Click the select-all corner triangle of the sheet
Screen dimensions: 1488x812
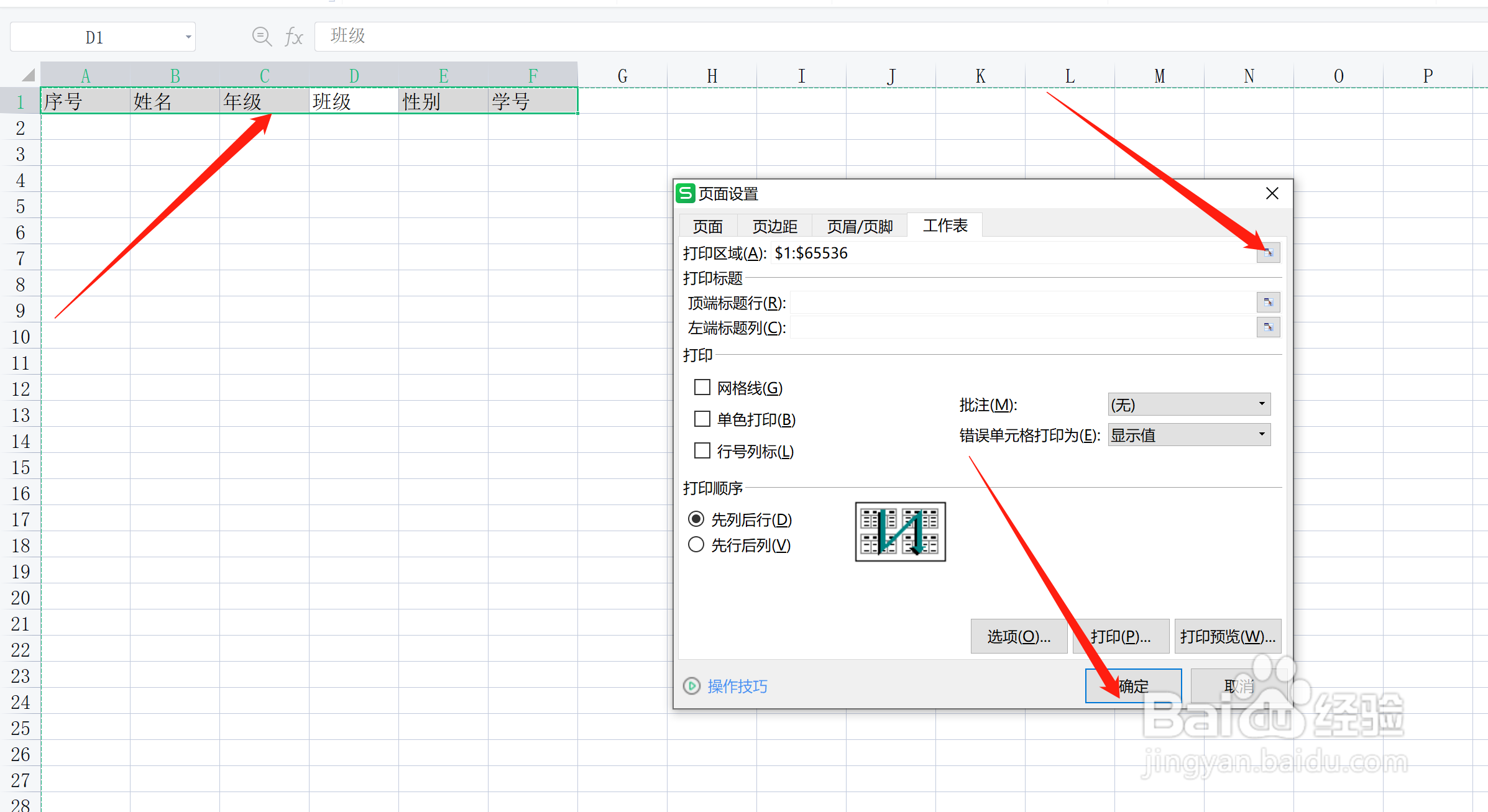click(27, 76)
